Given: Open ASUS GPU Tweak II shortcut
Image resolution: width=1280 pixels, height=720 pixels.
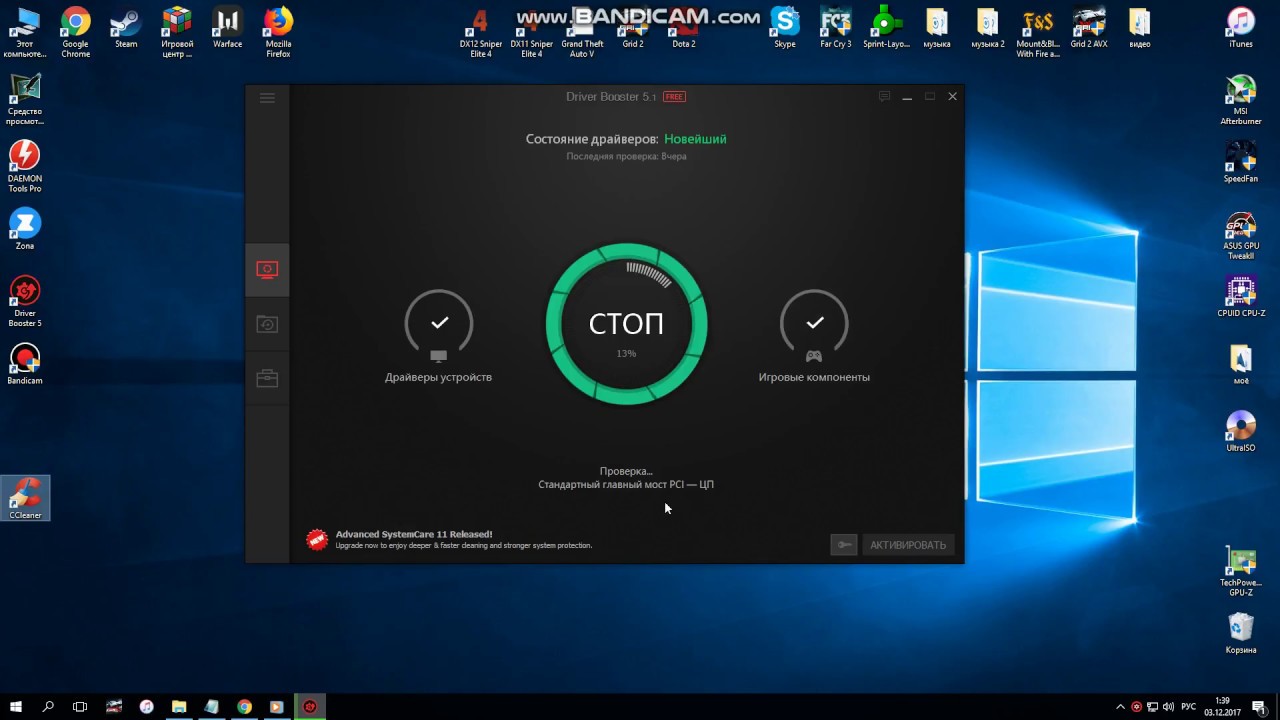Looking at the screenshot, I should click(1241, 234).
